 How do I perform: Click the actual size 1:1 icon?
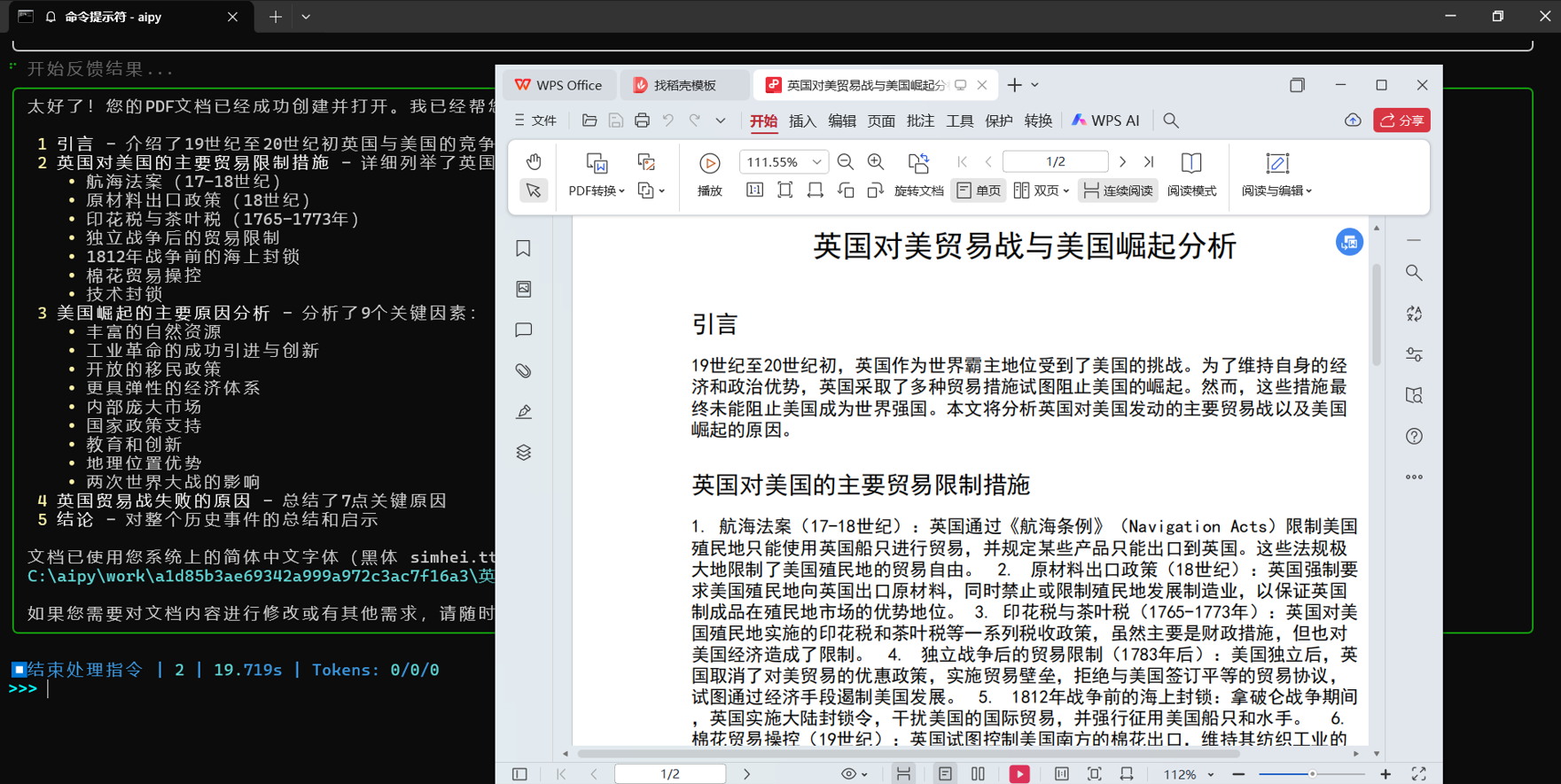click(754, 190)
